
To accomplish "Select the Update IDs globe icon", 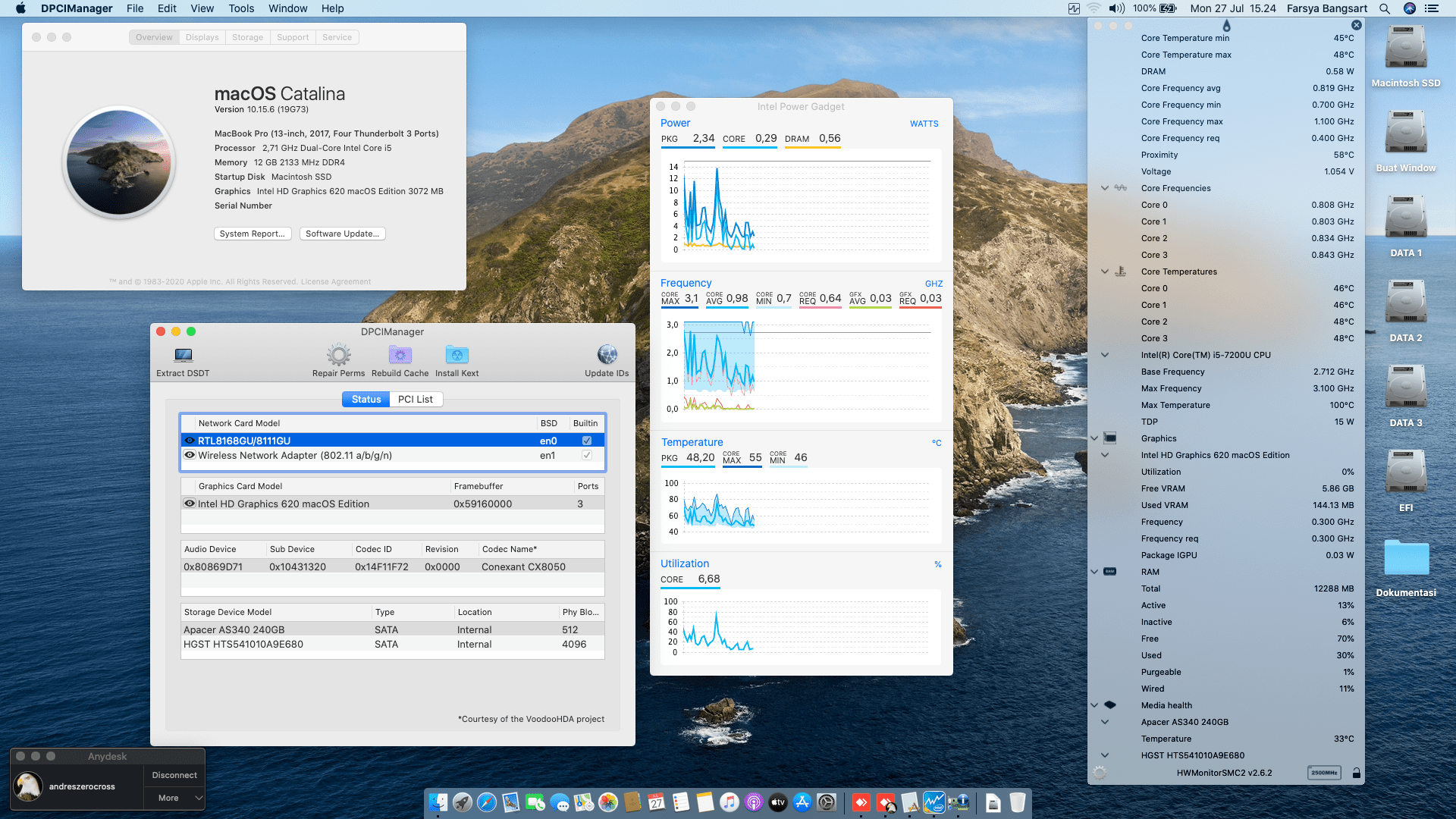I will pyautogui.click(x=607, y=354).
